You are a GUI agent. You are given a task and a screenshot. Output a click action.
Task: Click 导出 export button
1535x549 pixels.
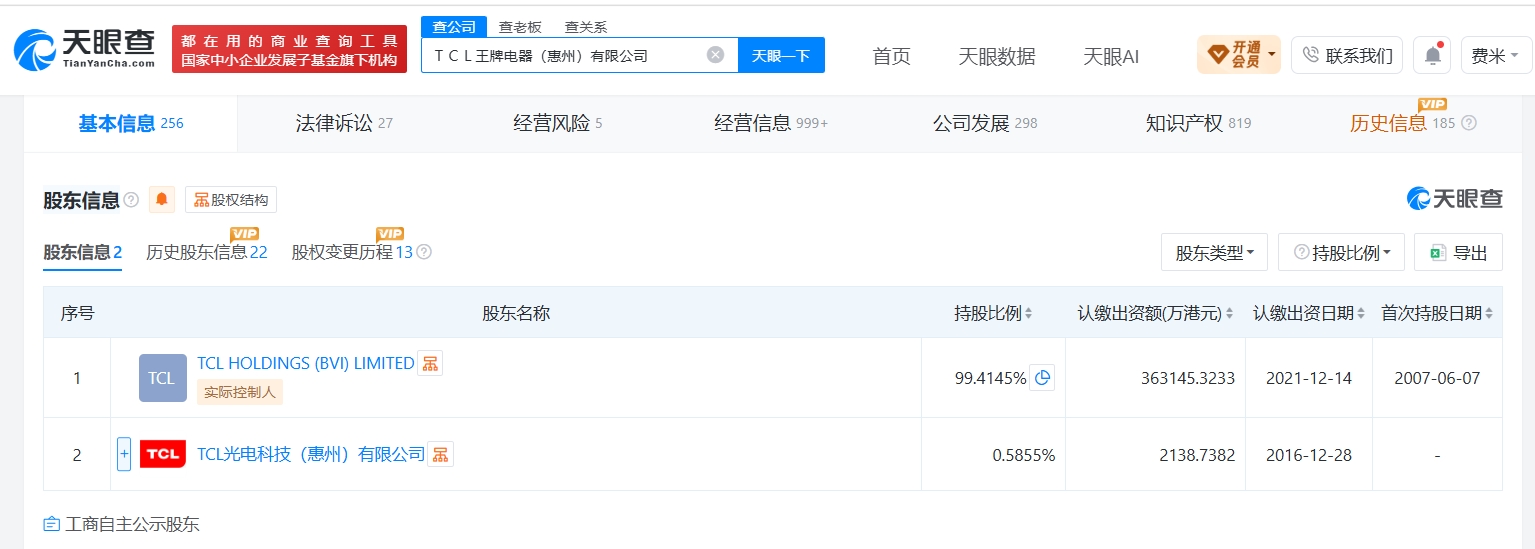[x=1458, y=252]
